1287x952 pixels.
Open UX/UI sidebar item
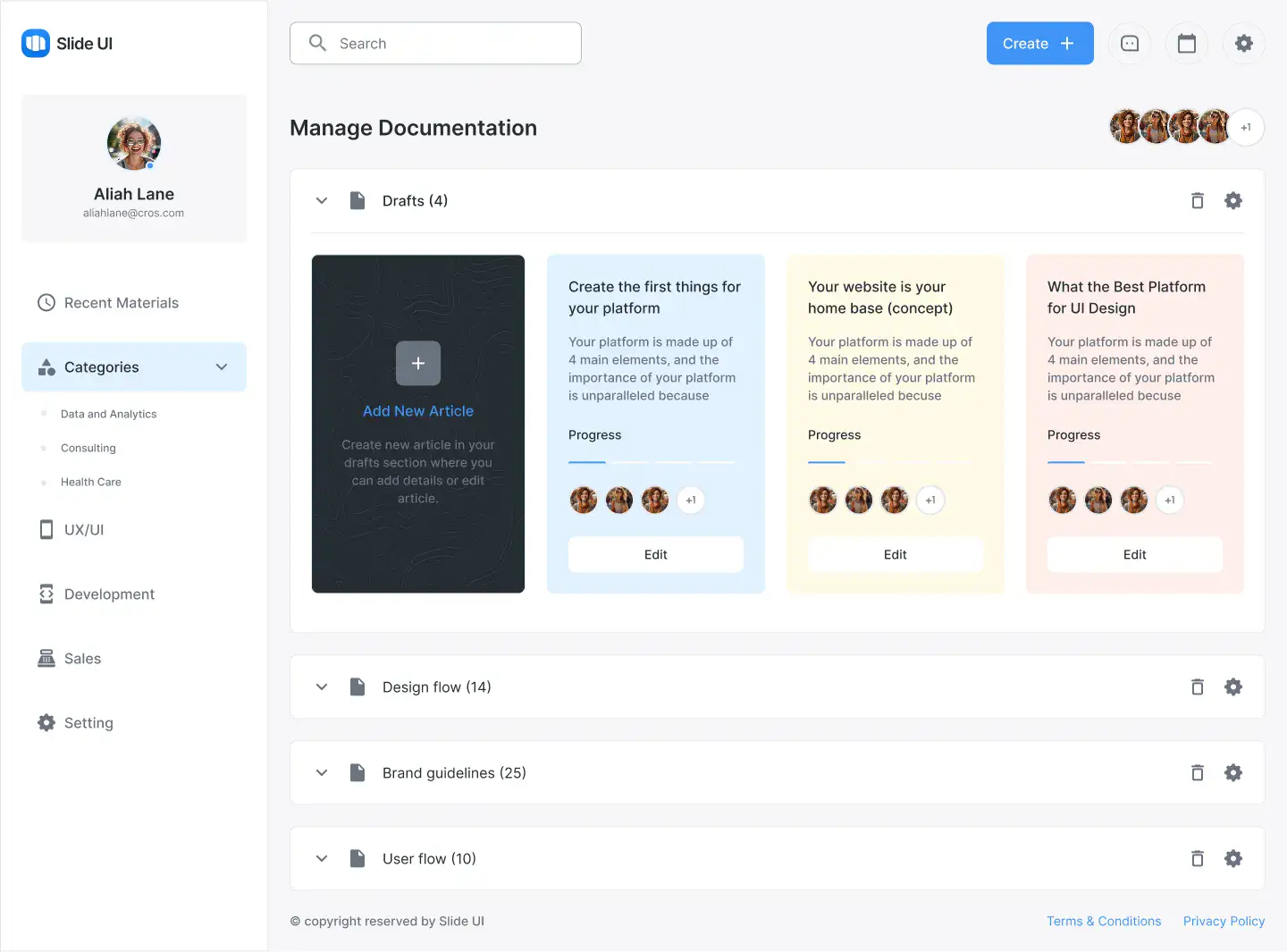tap(71, 529)
